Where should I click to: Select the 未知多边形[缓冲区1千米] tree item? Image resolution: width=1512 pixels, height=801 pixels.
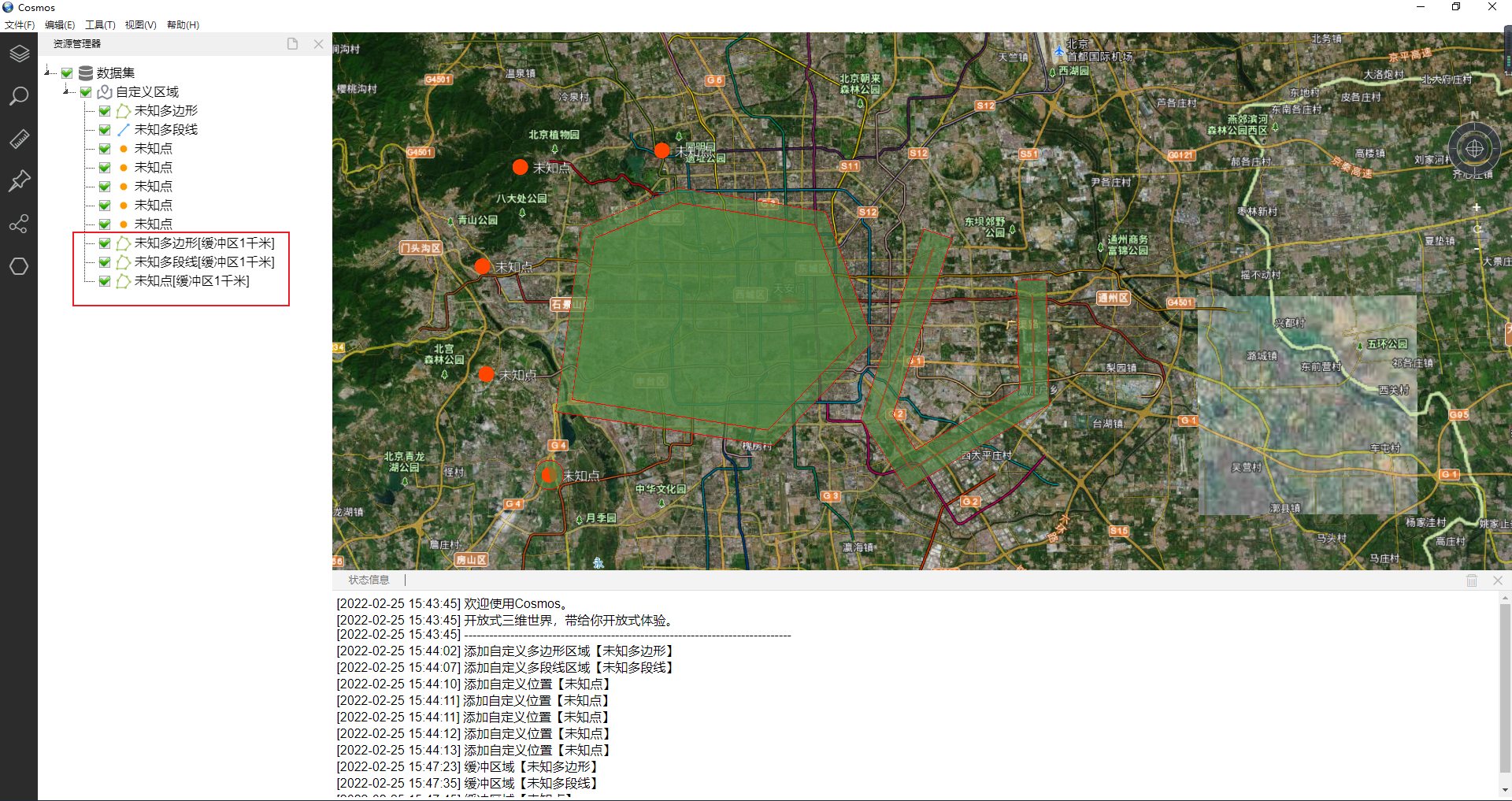204,243
